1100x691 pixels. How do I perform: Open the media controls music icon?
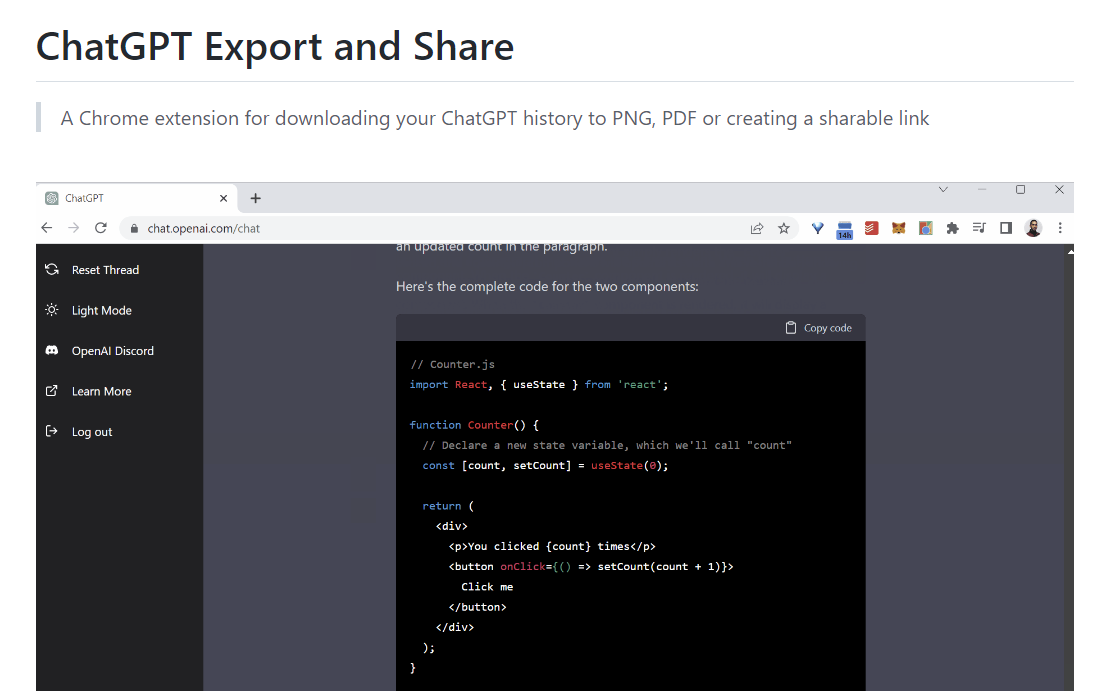979,228
